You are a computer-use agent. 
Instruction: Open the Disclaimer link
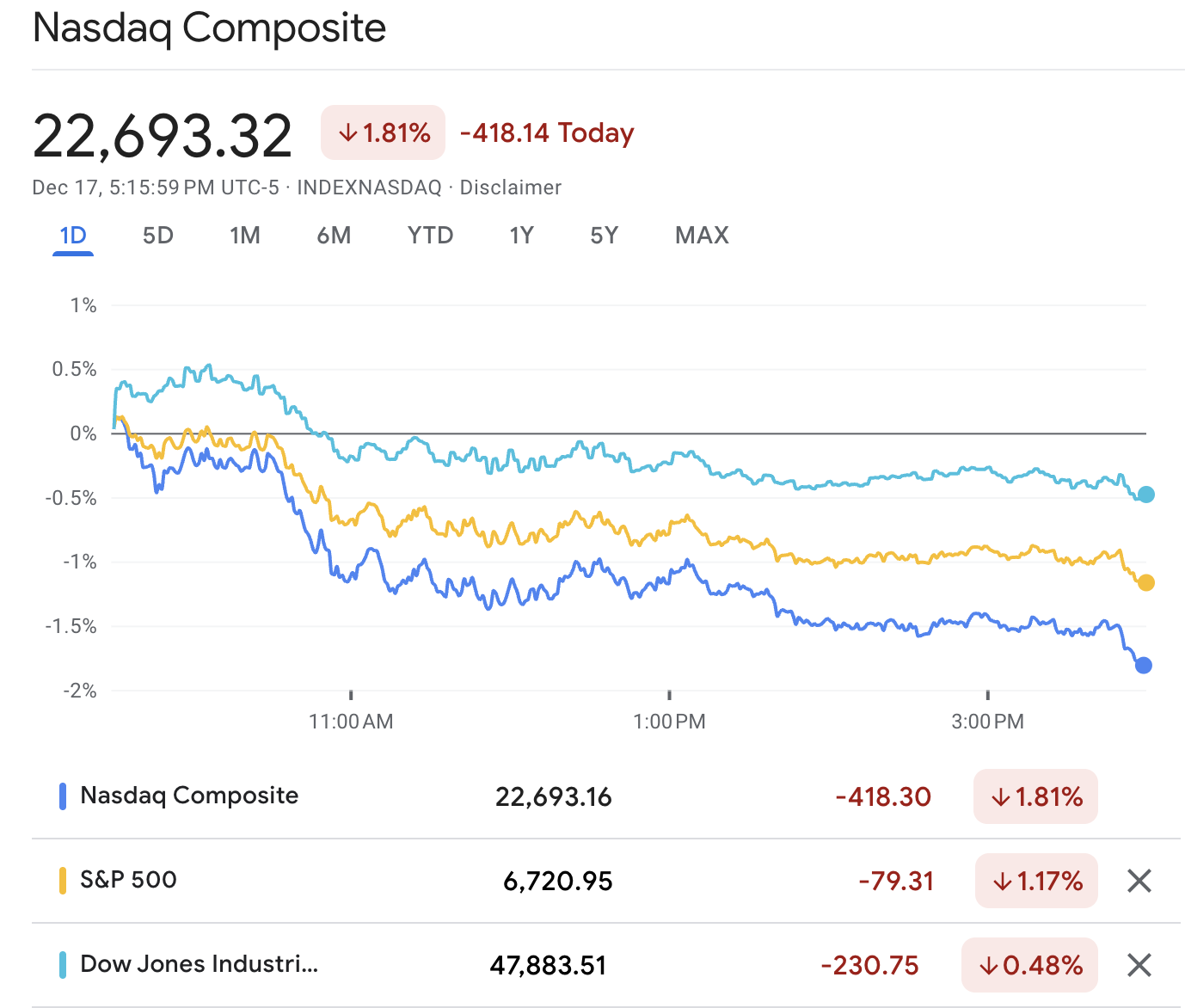coord(511,187)
